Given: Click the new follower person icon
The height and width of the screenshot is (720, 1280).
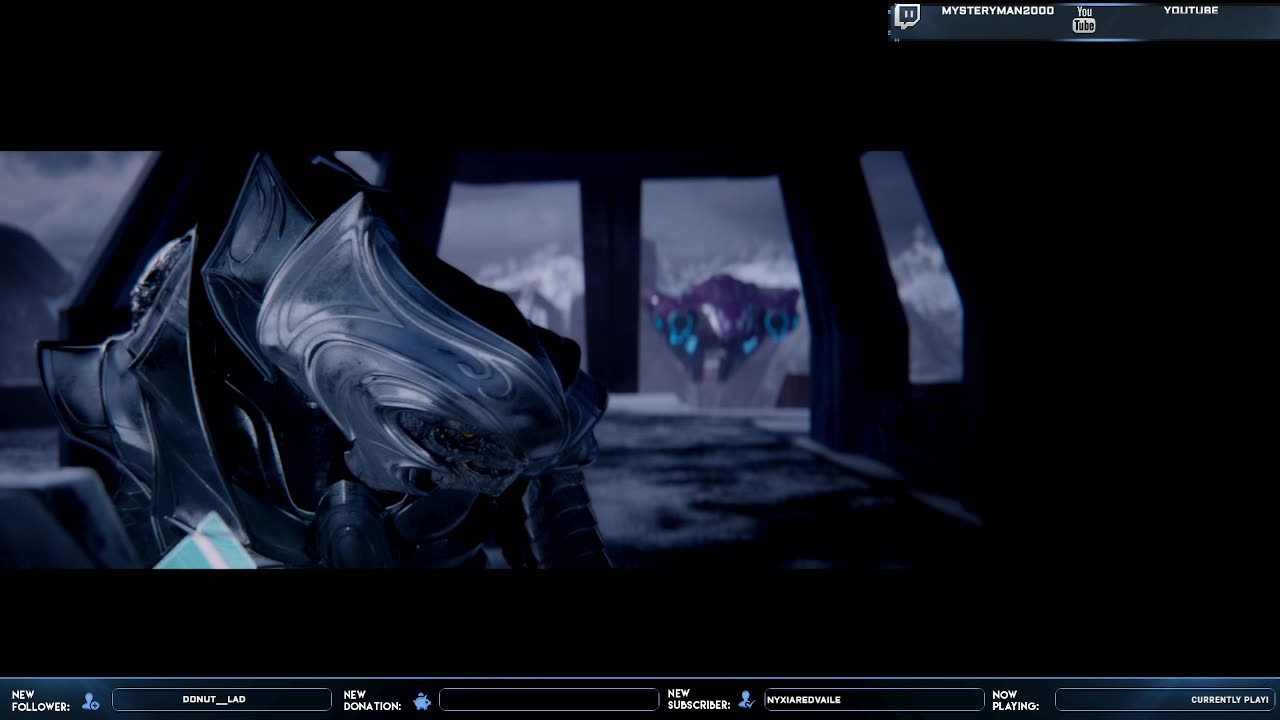Looking at the screenshot, I should tap(91, 701).
